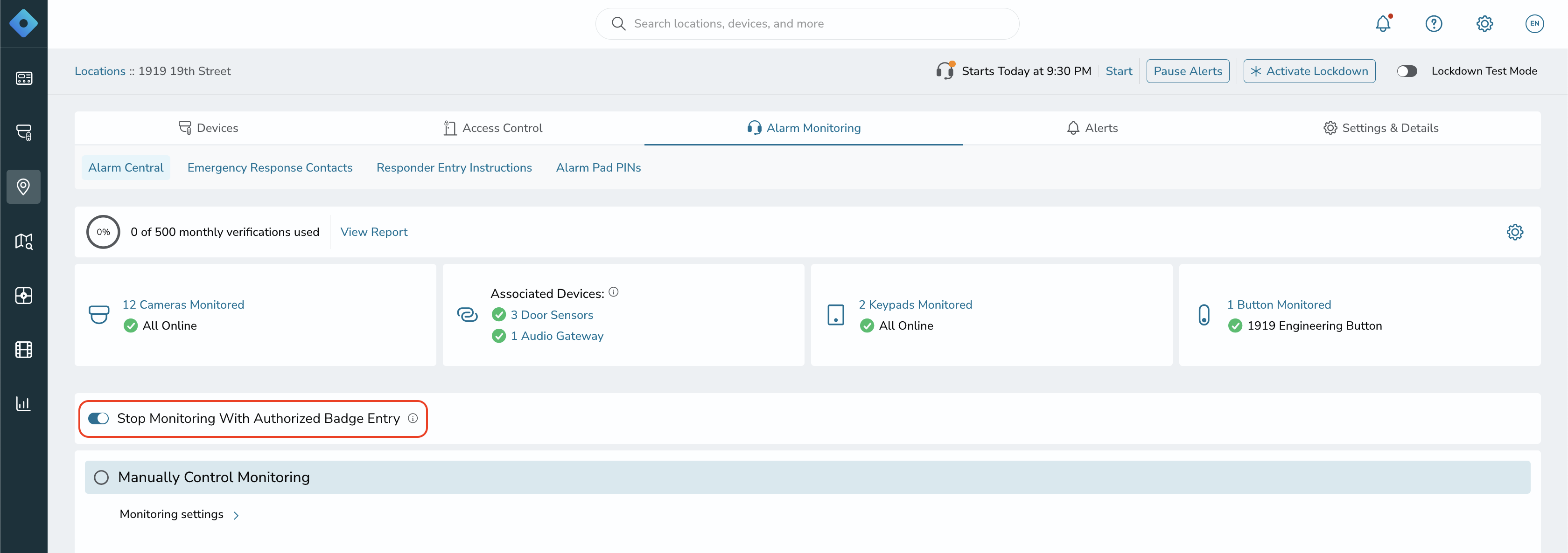Image resolution: width=1568 pixels, height=553 pixels.
Task: Open the camera icon in sidebar
Action: 24,132
